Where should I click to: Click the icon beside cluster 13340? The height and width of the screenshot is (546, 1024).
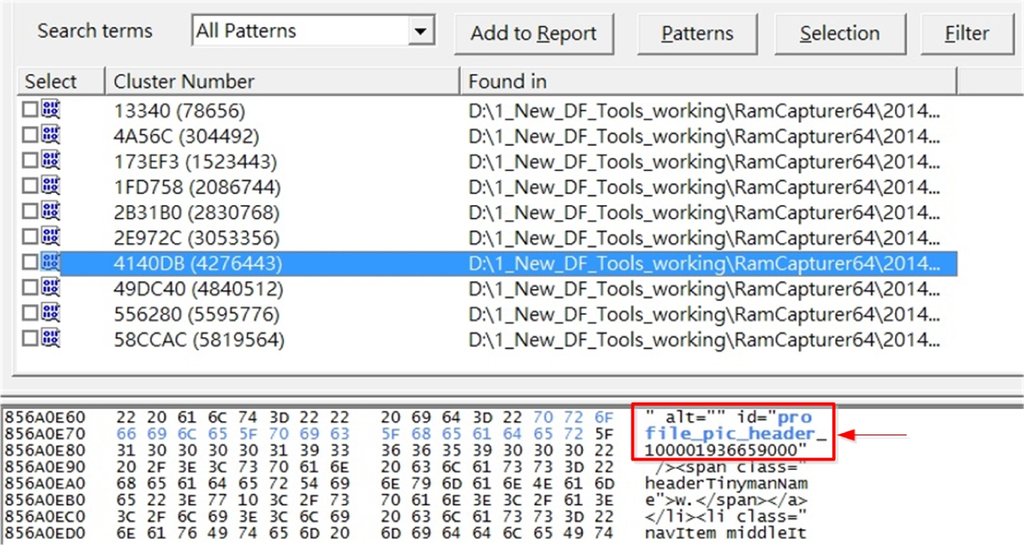50,110
